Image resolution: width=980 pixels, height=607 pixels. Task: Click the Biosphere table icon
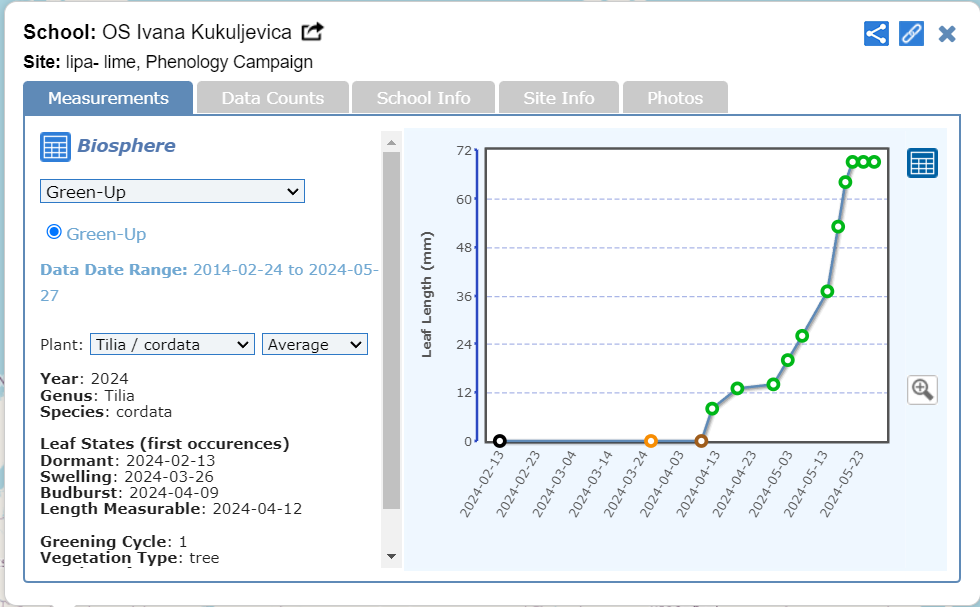pyautogui.click(x=55, y=147)
